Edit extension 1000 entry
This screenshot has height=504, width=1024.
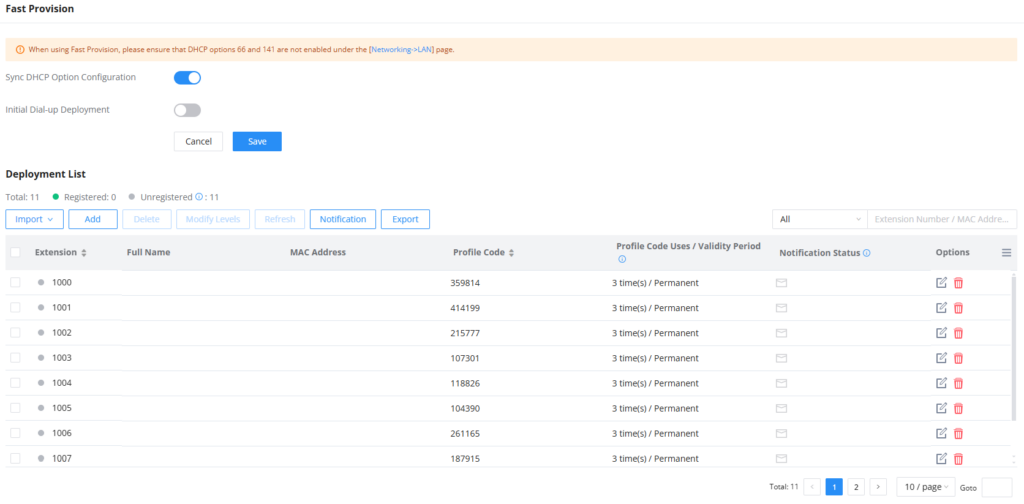tap(941, 283)
